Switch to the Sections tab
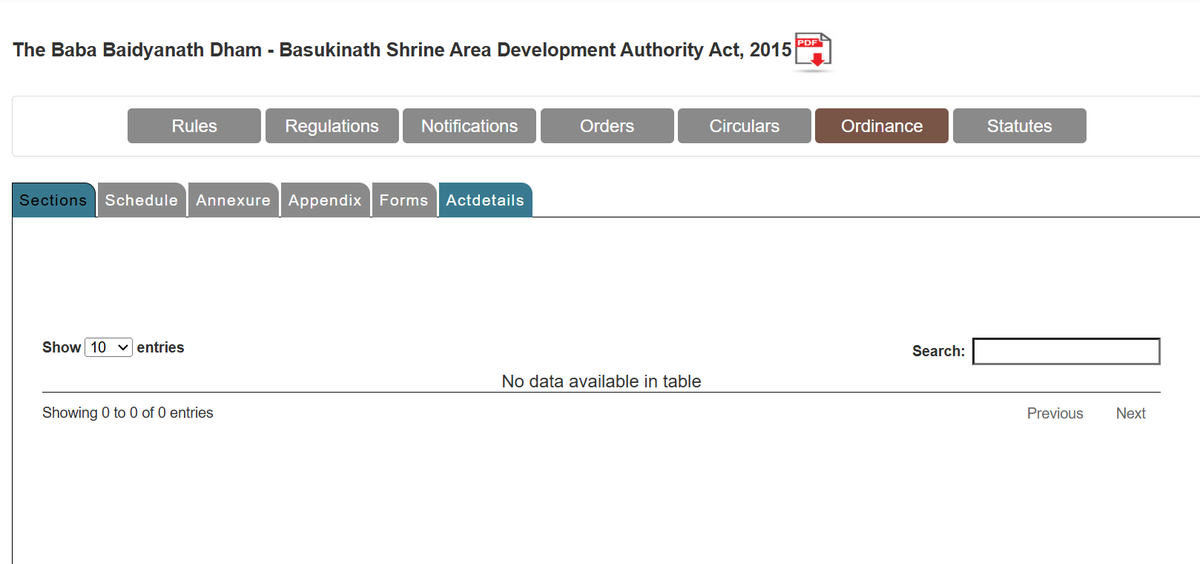The height and width of the screenshot is (564, 1200). 53,200
